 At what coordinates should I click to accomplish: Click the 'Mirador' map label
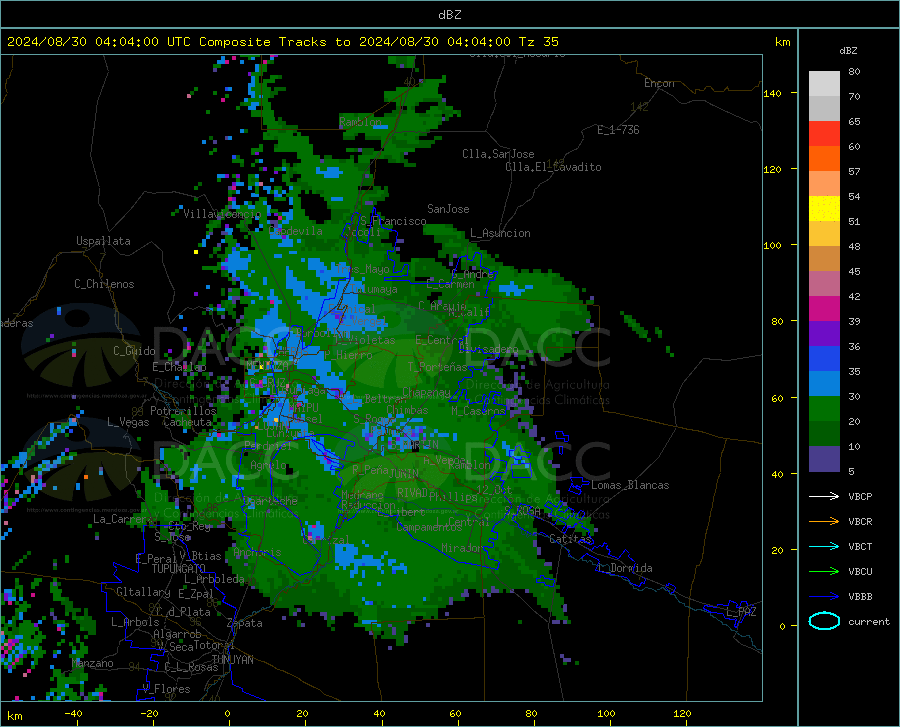462,548
